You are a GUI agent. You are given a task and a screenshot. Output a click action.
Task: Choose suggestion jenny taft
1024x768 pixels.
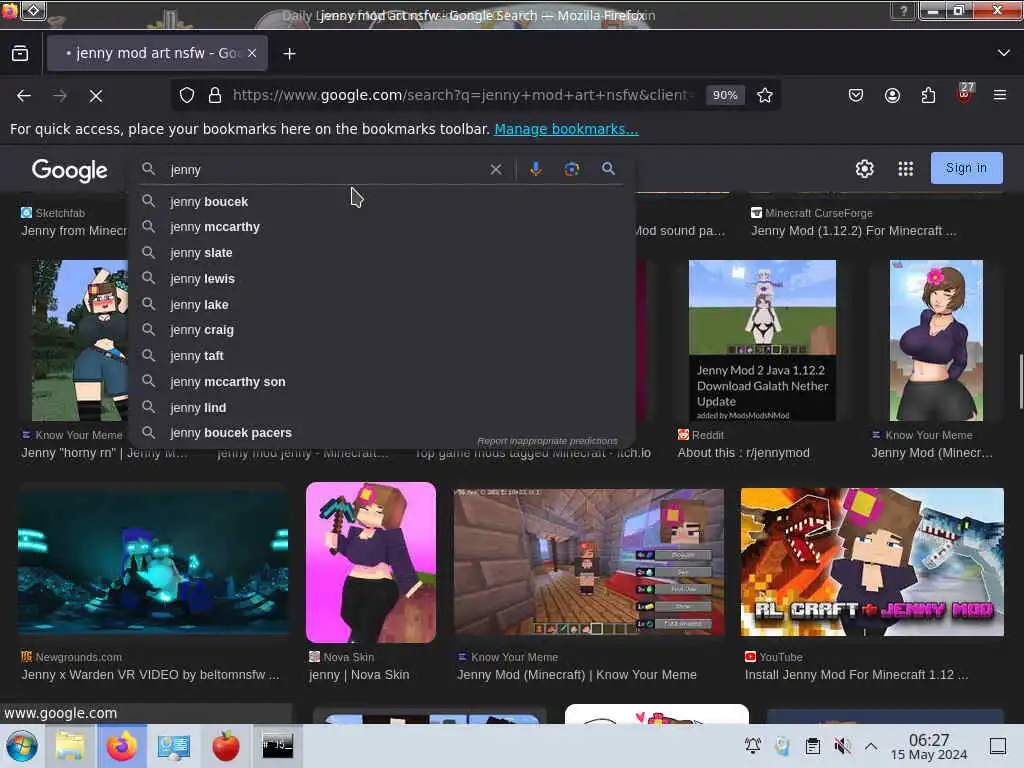pos(382,356)
